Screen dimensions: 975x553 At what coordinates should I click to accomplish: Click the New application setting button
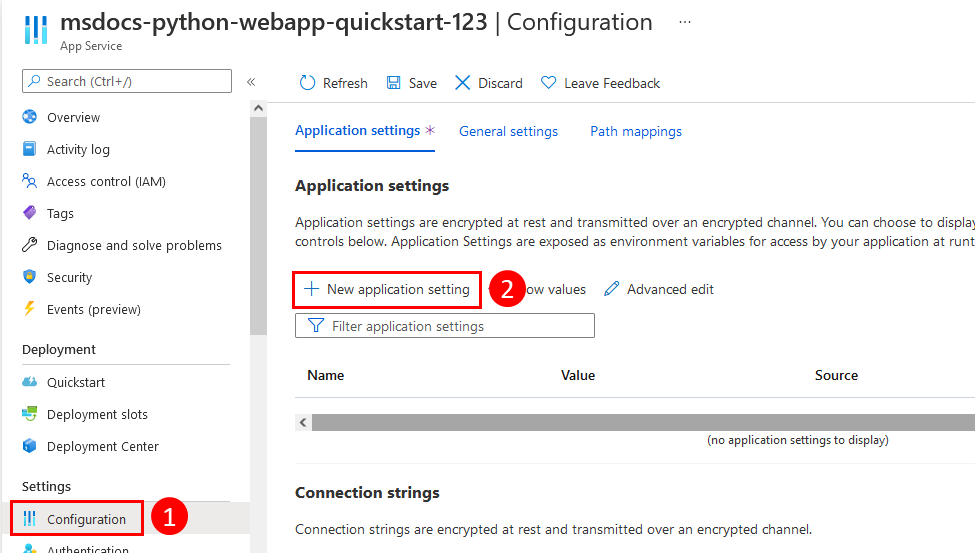(387, 289)
